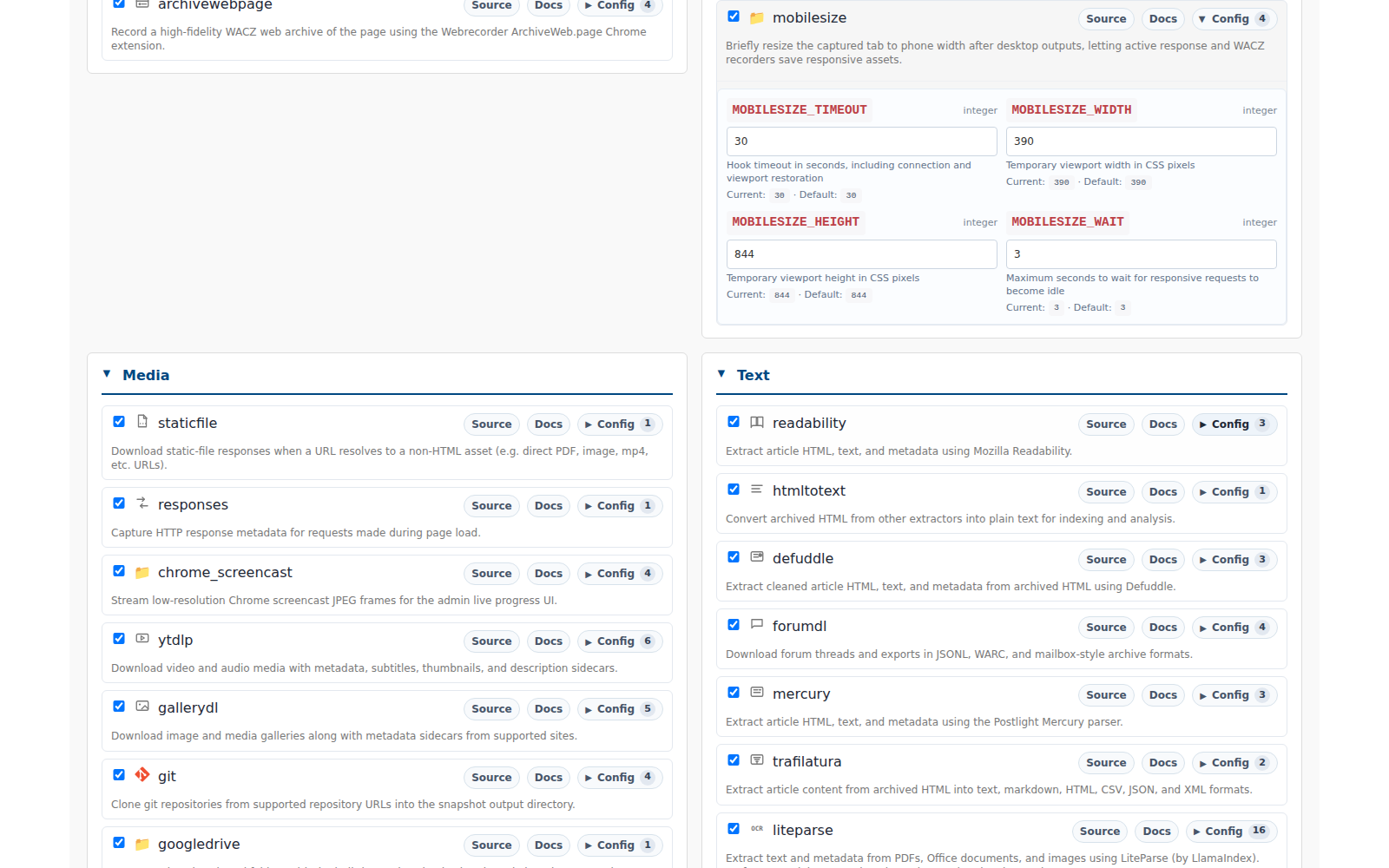Expand the git Config section
The image size is (1389, 868).
pyautogui.click(x=618, y=778)
